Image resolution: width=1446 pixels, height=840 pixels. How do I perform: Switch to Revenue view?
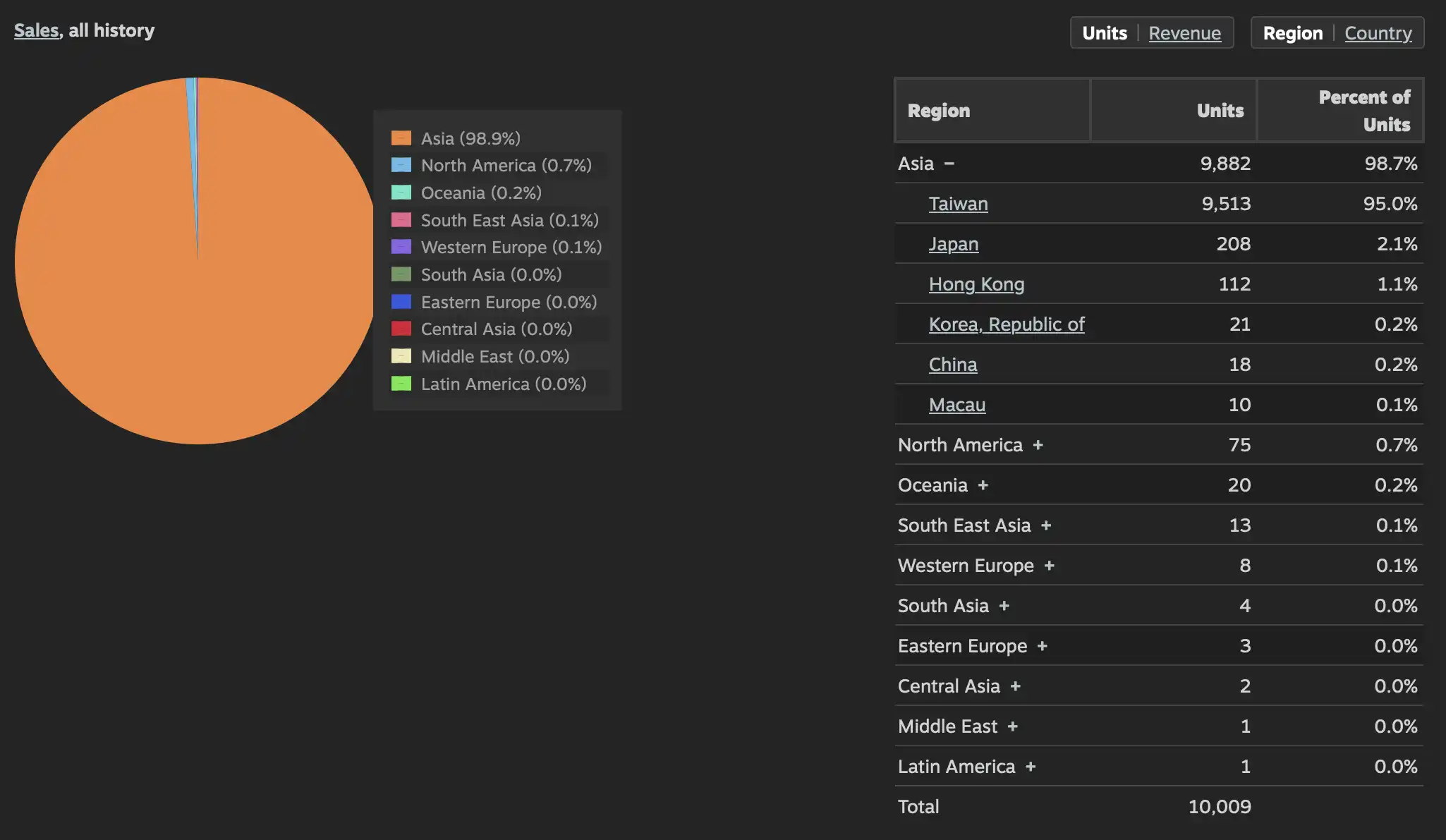coord(1184,33)
